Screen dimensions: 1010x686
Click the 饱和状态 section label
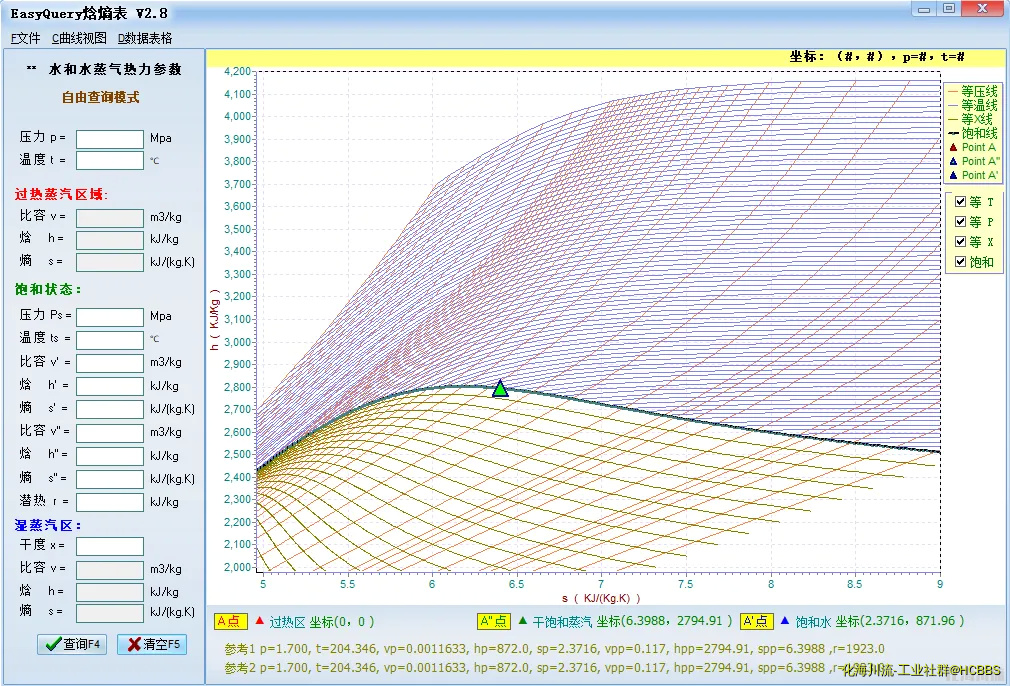click(48, 289)
